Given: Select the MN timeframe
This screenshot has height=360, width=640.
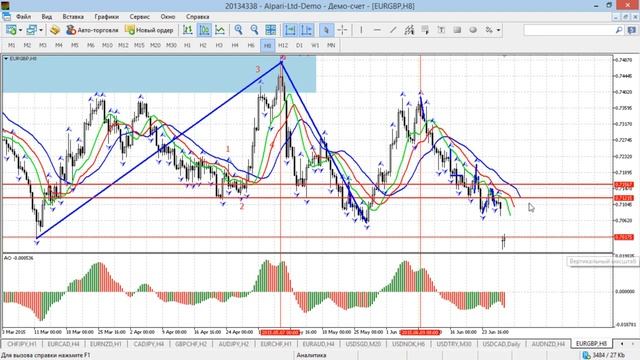Looking at the screenshot, I should click(331, 45).
